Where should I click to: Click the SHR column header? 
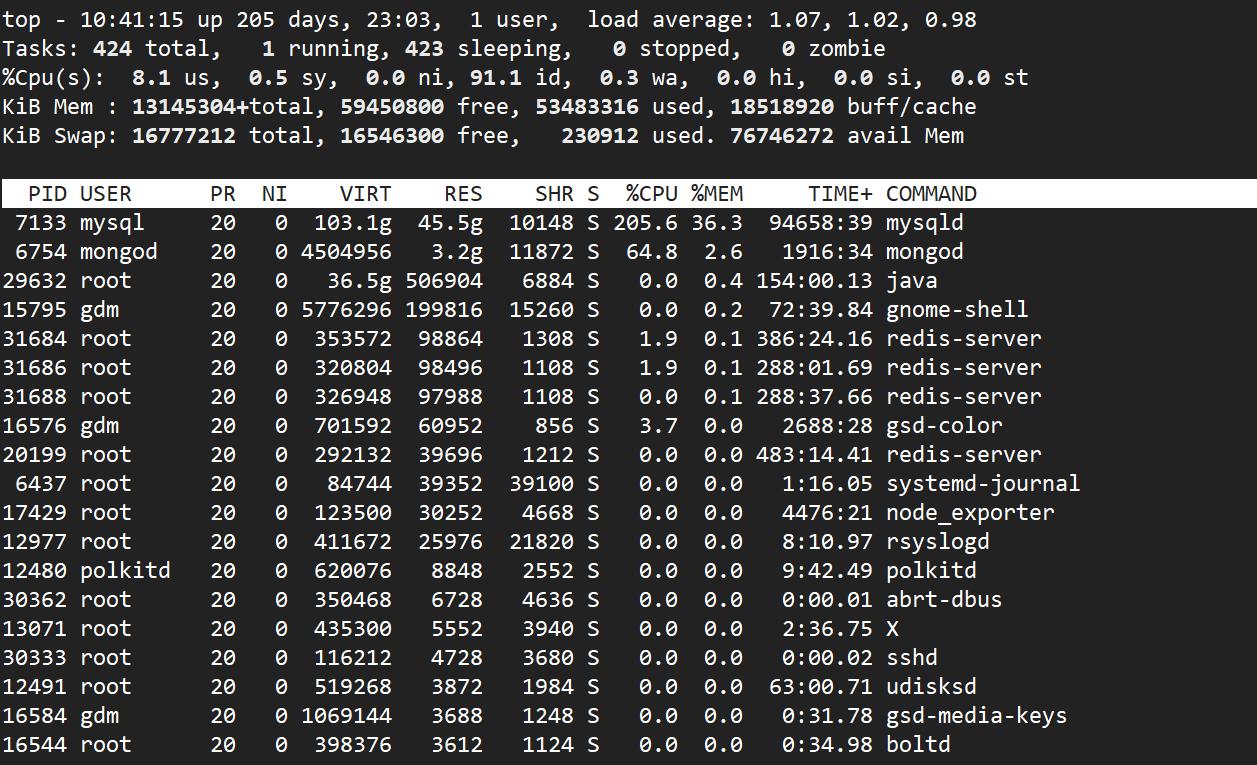[554, 194]
